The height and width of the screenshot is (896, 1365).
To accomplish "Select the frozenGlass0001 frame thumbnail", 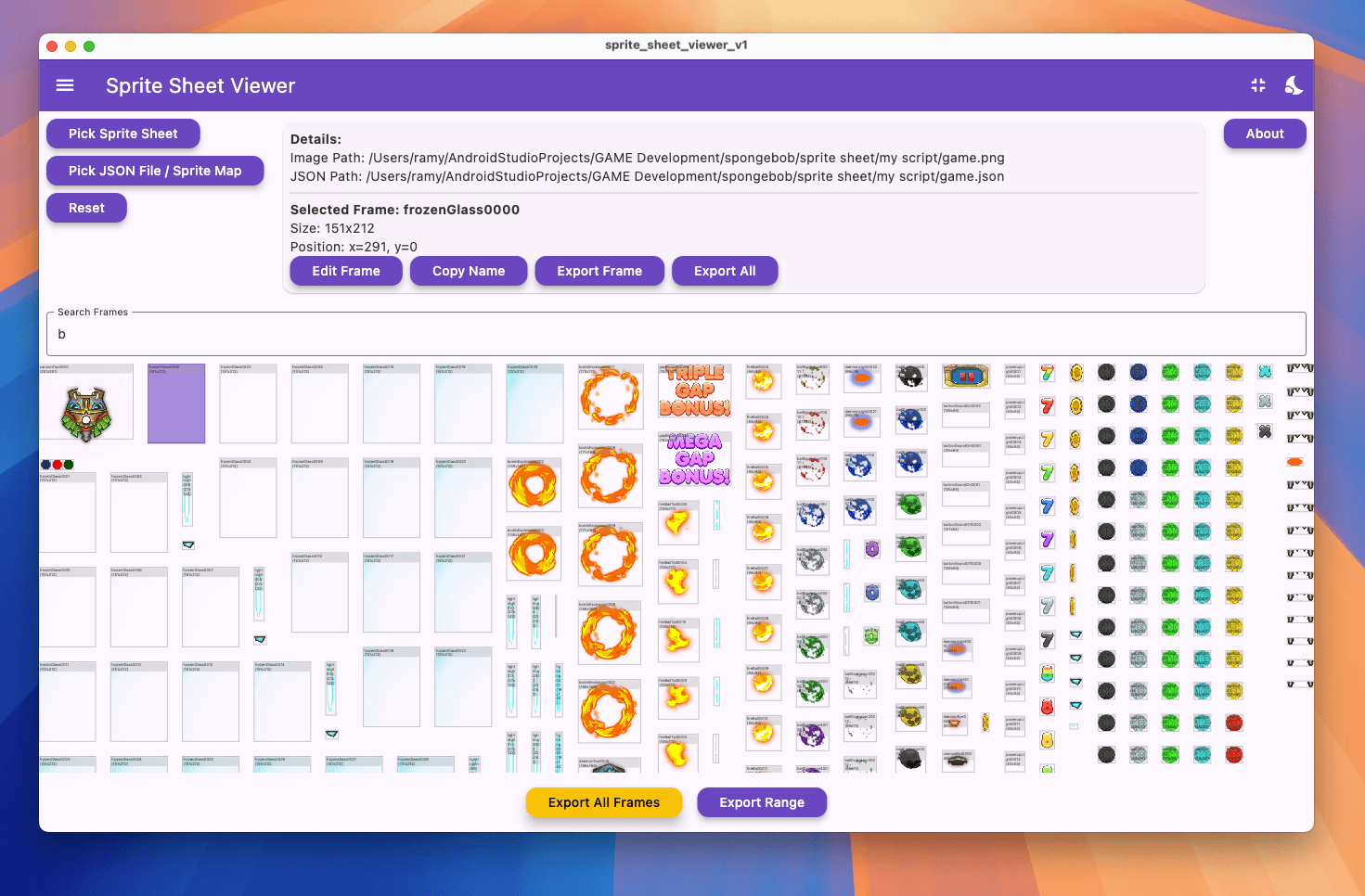I will pos(68,513).
